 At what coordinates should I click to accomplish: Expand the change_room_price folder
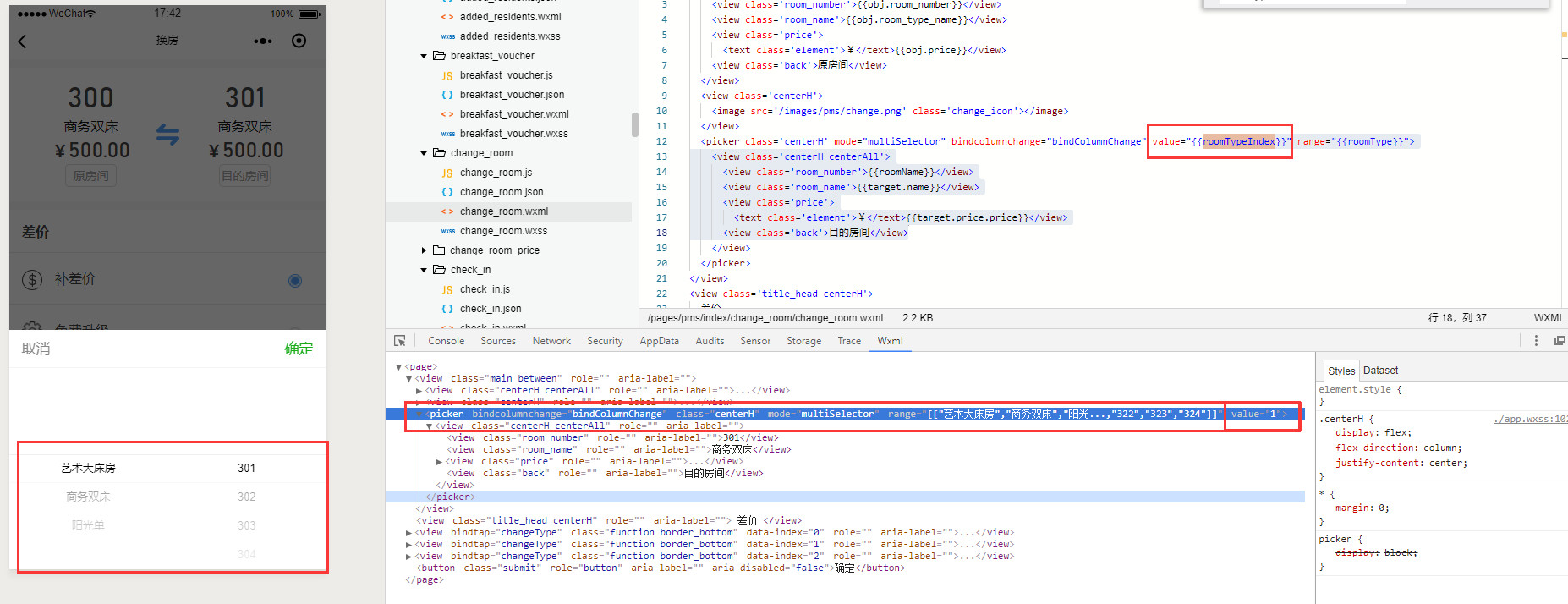[424, 250]
